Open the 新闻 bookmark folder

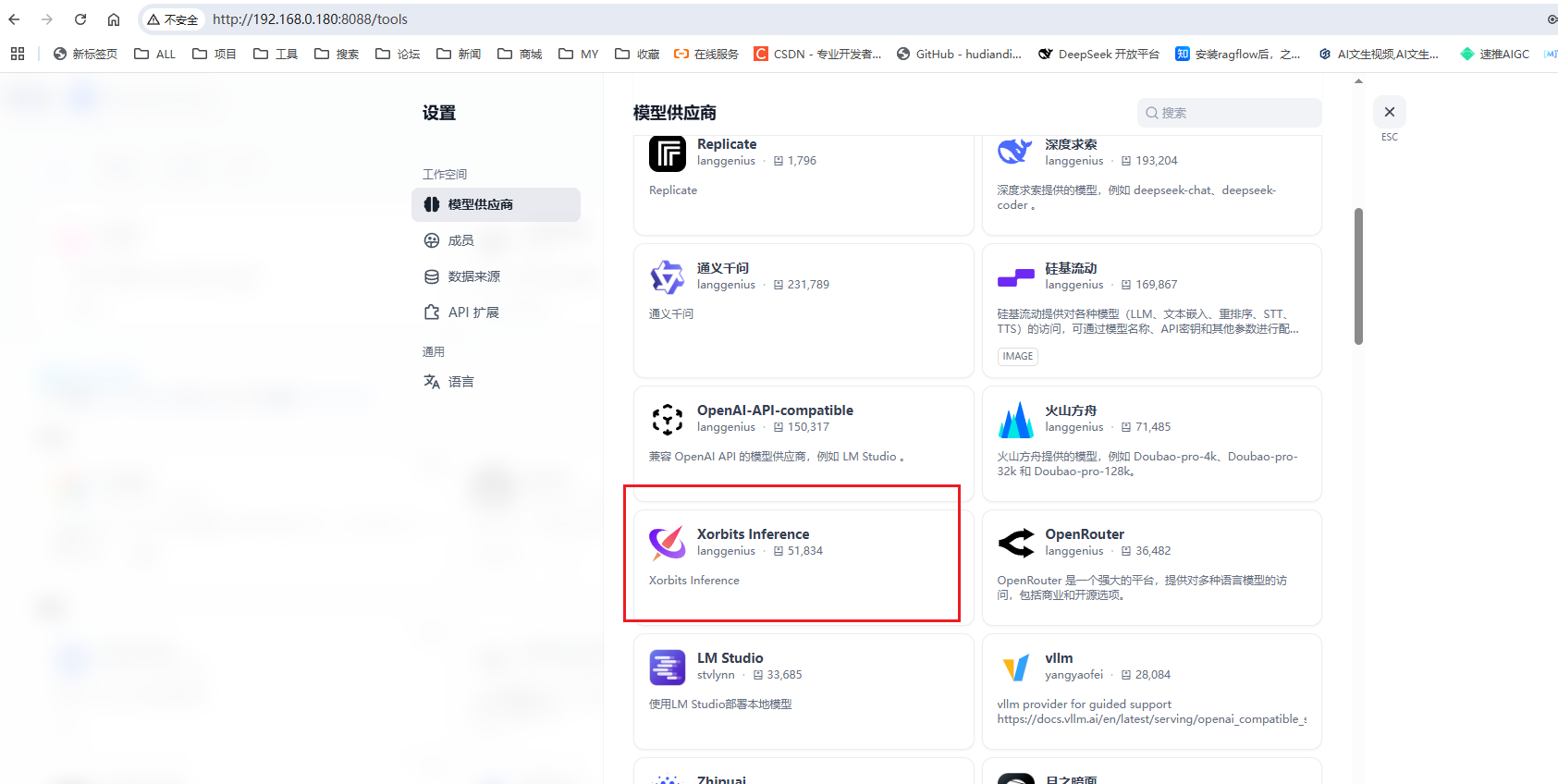pyautogui.click(x=459, y=54)
